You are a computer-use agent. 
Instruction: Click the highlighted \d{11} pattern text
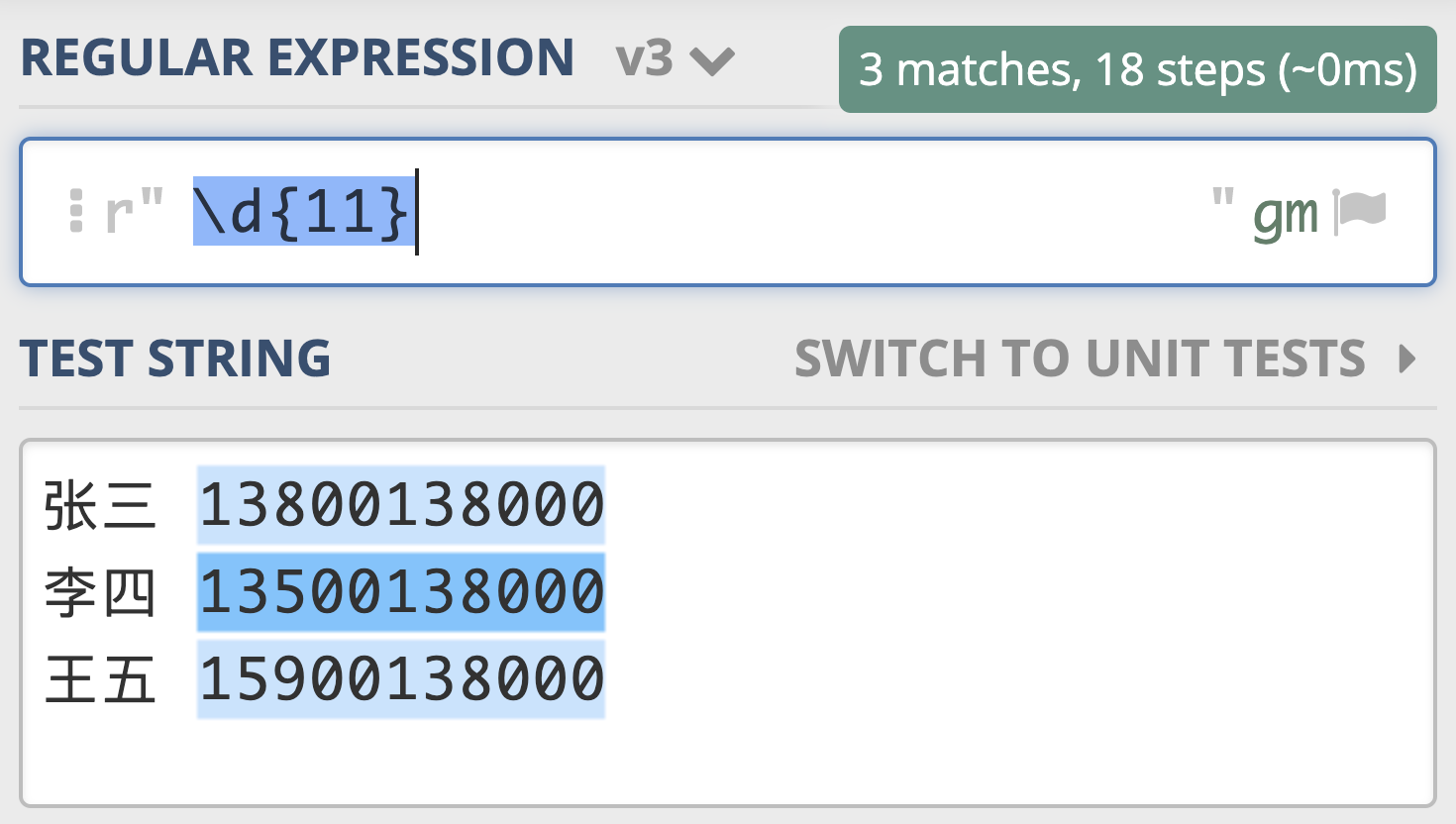coord(303,211)
